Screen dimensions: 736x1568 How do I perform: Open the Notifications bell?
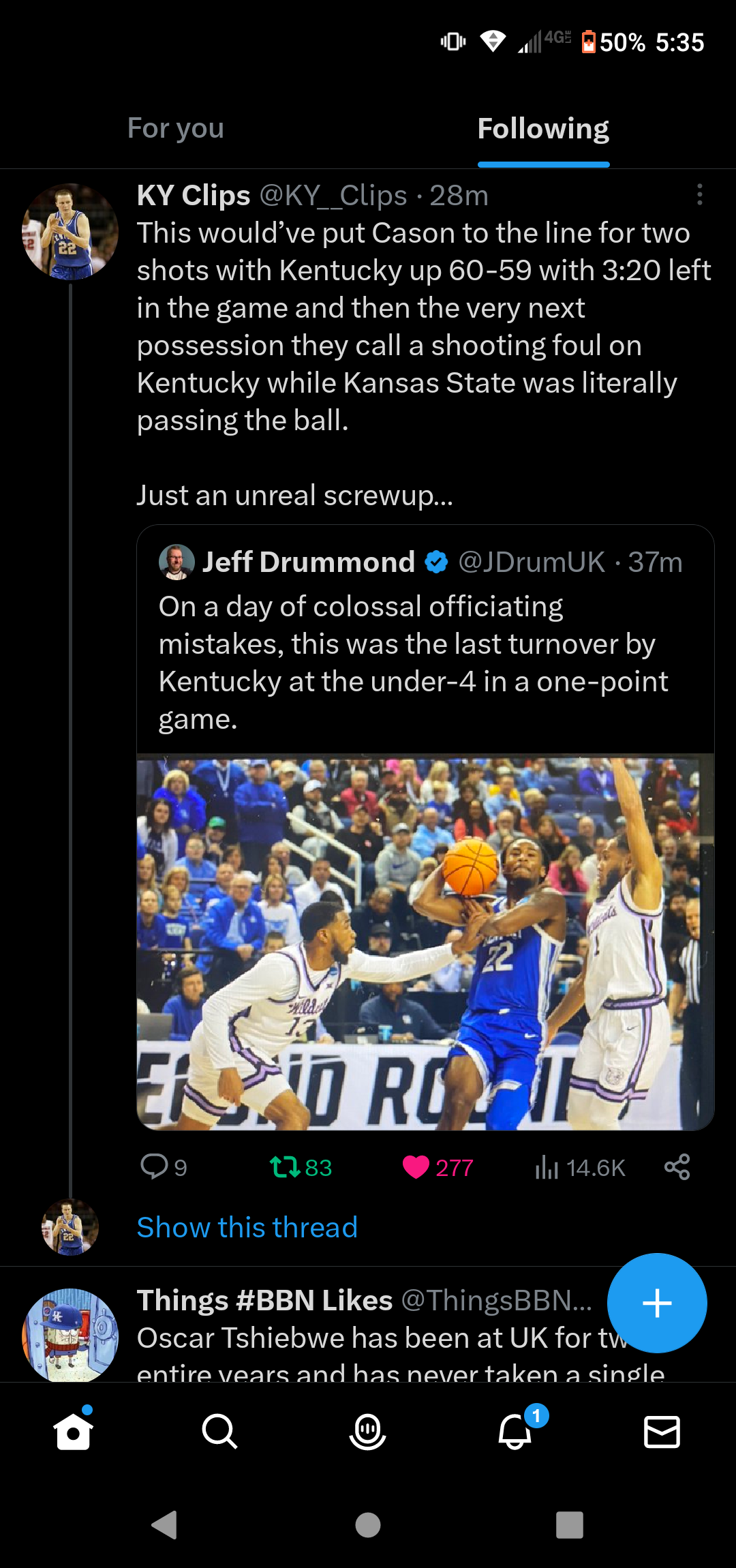click(x=515, y=1431)
